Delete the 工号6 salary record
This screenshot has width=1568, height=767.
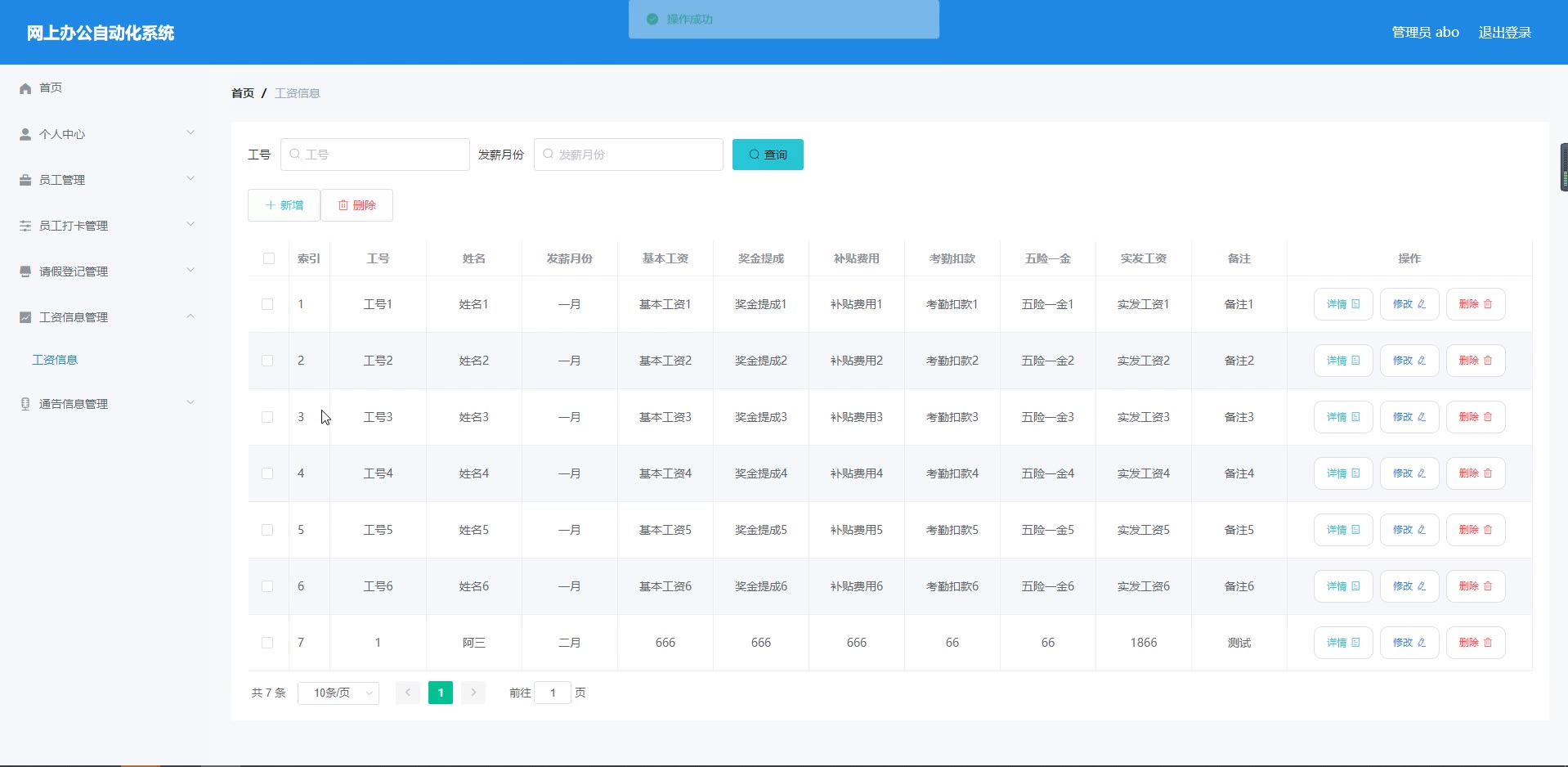pos(1476,586)
